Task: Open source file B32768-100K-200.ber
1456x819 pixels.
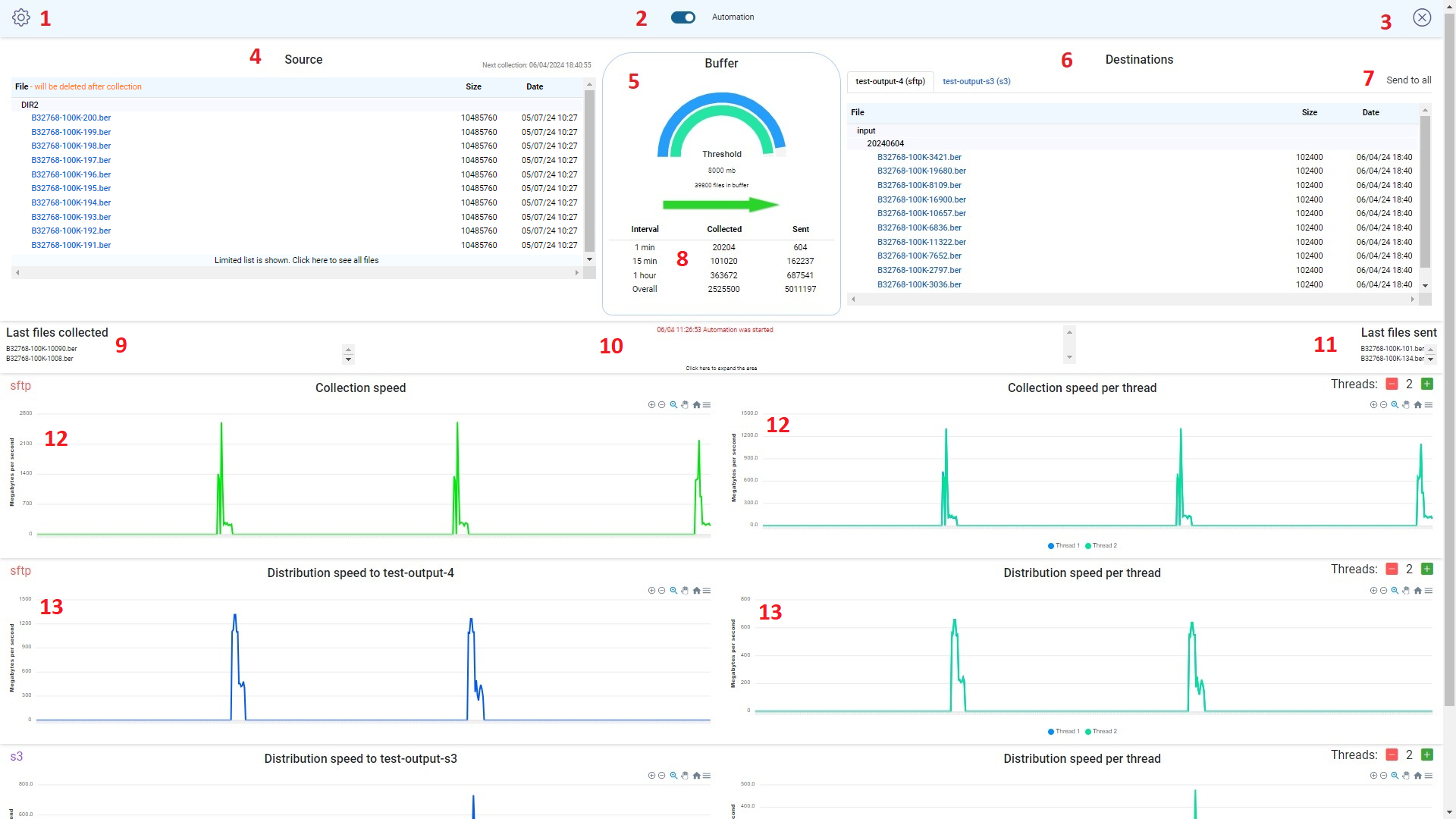Action: tap(71, 118)
